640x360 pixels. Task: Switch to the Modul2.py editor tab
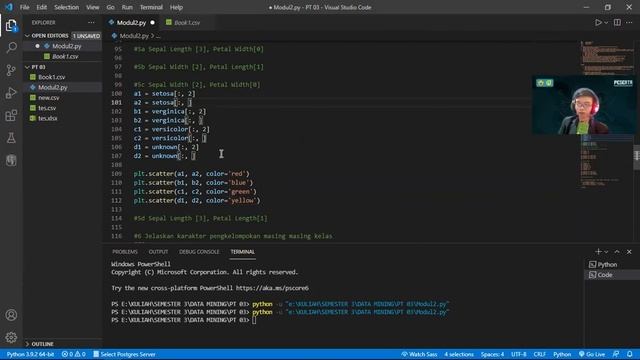point(131,23)
